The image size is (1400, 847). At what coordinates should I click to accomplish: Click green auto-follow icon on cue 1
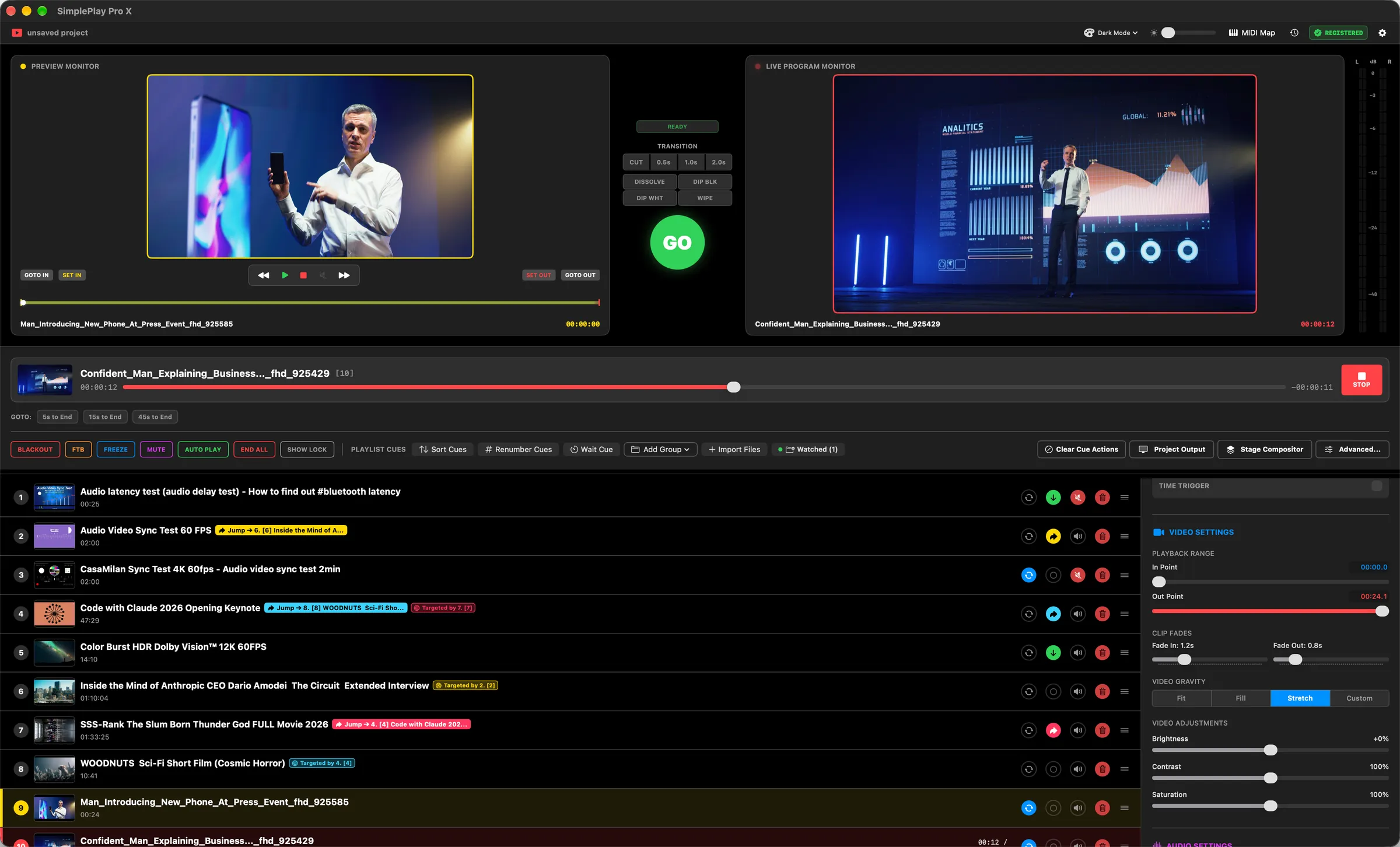[1053, 498]
